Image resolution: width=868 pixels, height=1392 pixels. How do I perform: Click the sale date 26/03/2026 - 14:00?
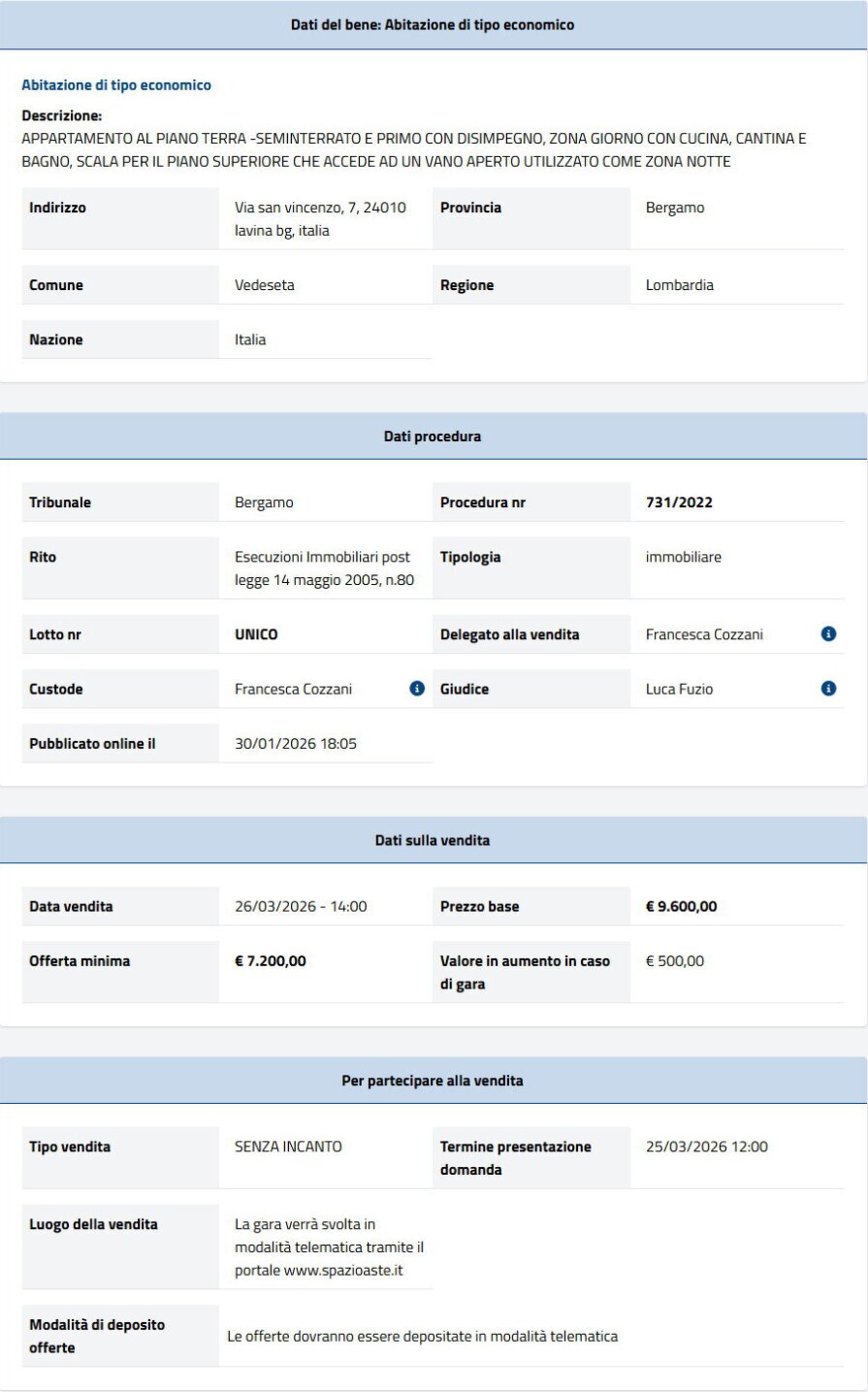[301, 906]
